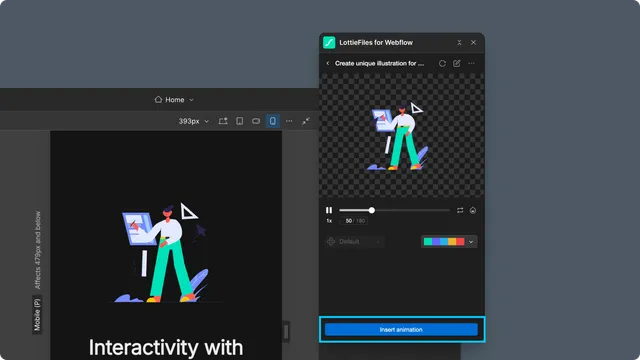Click the 'LottieFiles for Webflow' title text
The width and height of the screenshot is (640, 360).
pos(376,42)
